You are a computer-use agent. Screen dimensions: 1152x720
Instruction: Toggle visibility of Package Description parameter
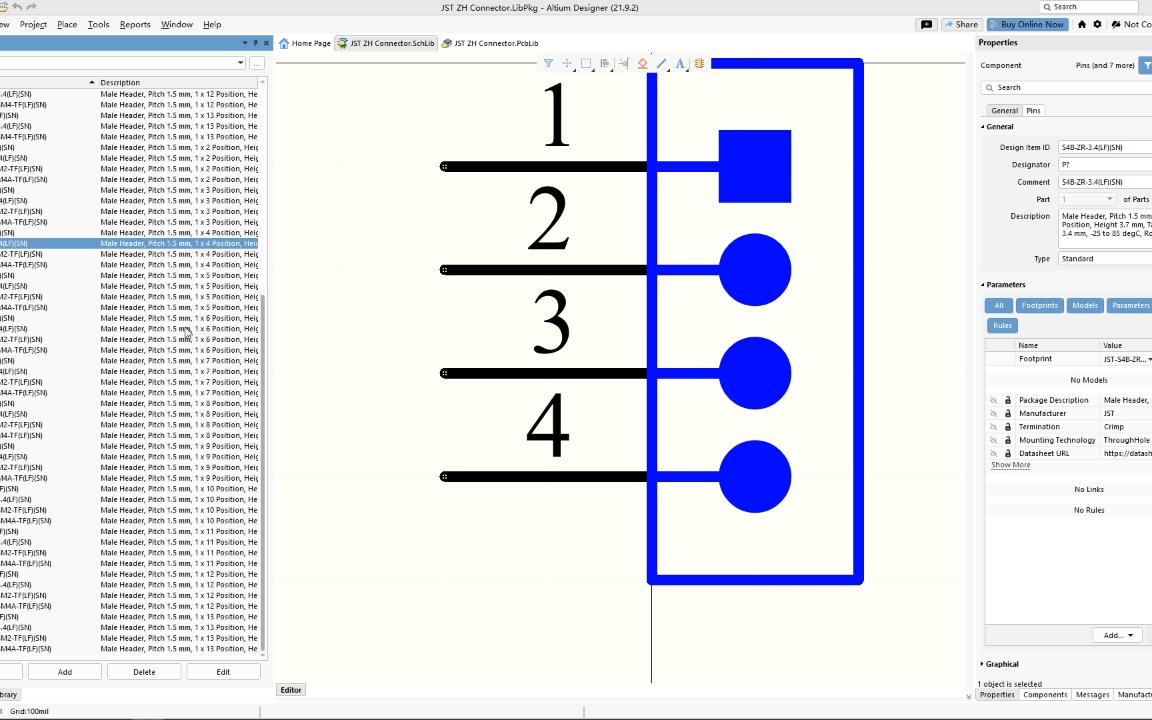tap(993, 400)
